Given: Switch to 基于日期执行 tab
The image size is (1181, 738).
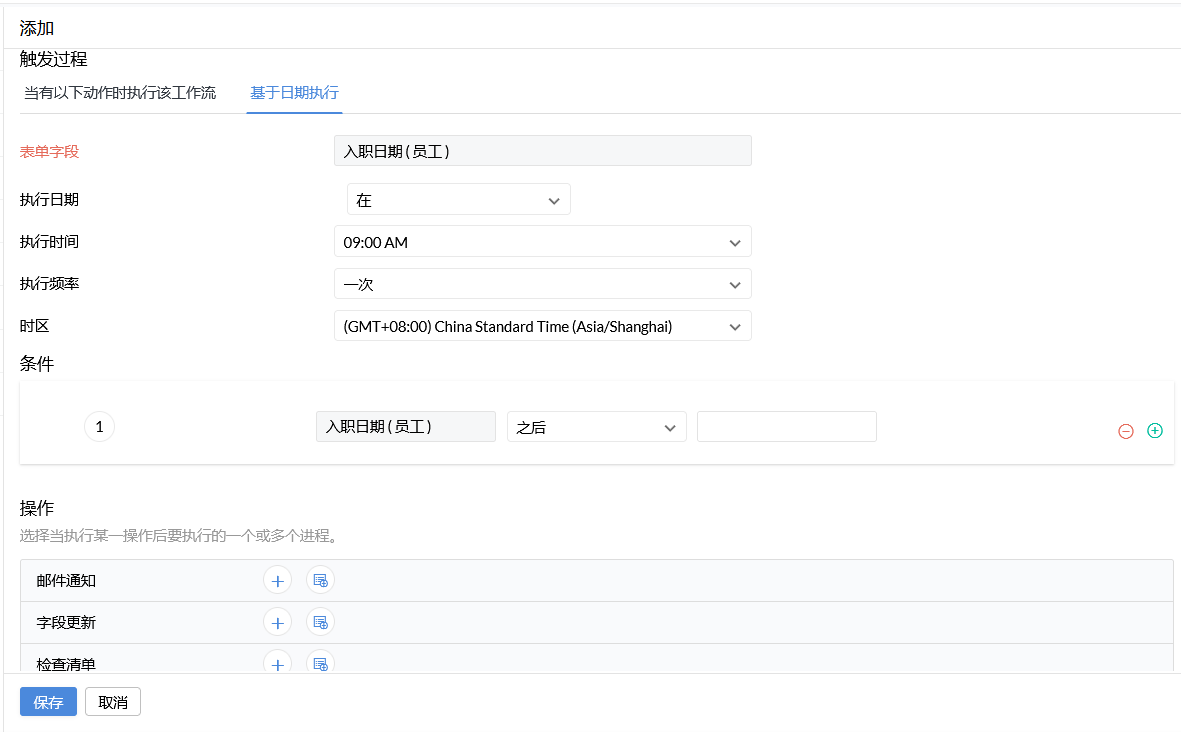Looking at the screenshot, I should pos(294,93).
